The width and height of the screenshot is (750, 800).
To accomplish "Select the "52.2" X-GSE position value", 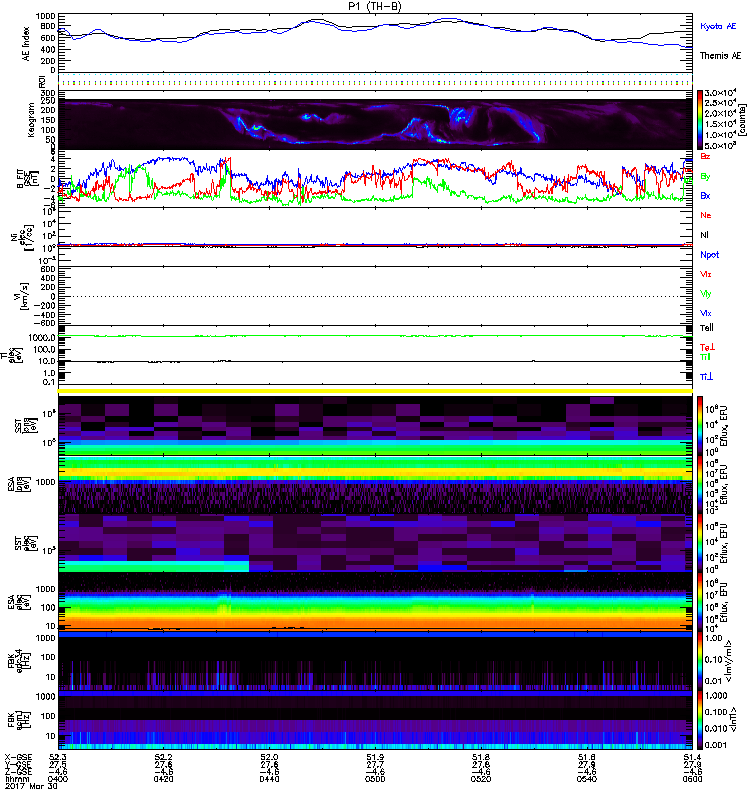I will [163, 757].
